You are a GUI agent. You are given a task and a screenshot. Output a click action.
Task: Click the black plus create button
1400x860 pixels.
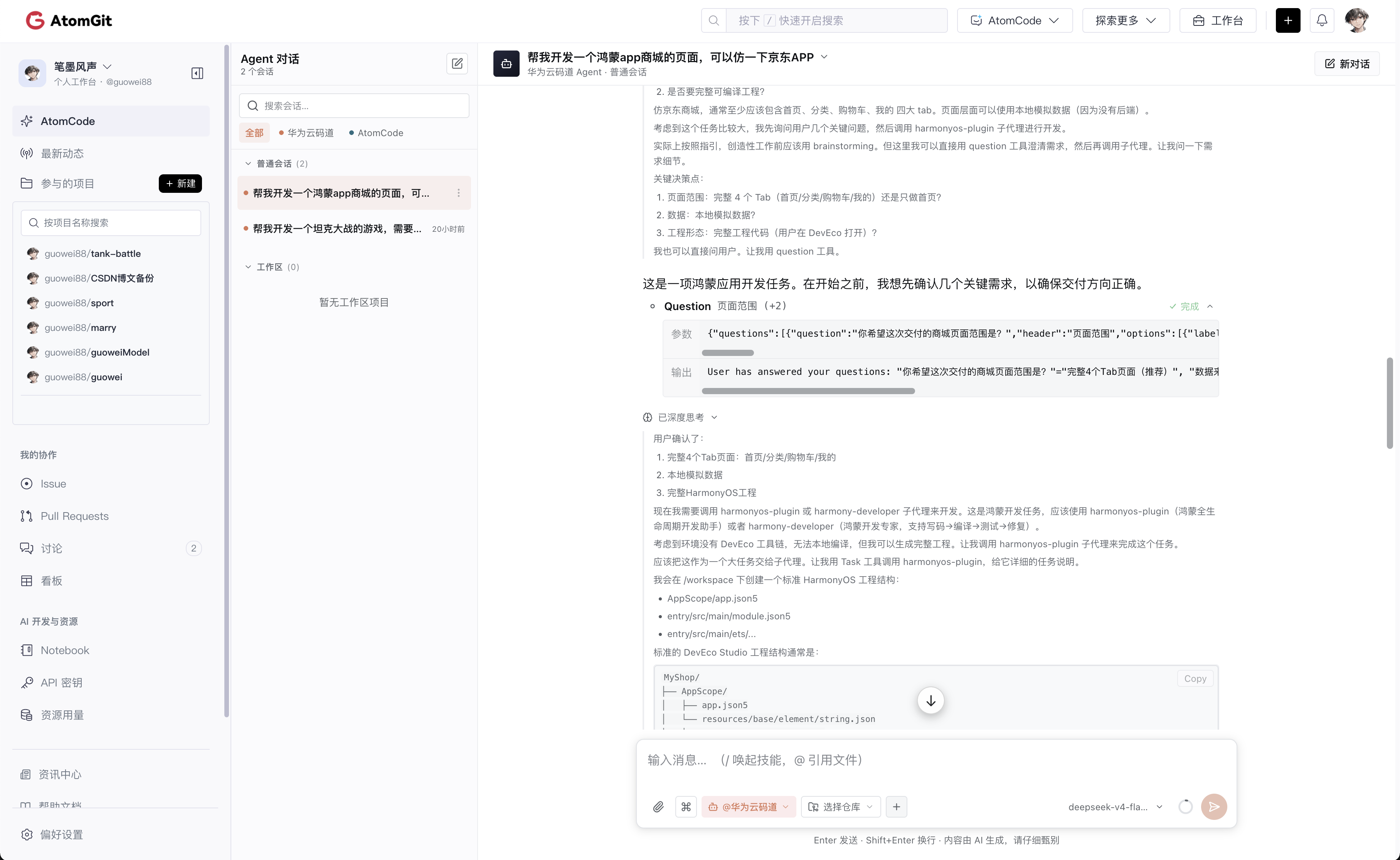[x=1287, y=20]
